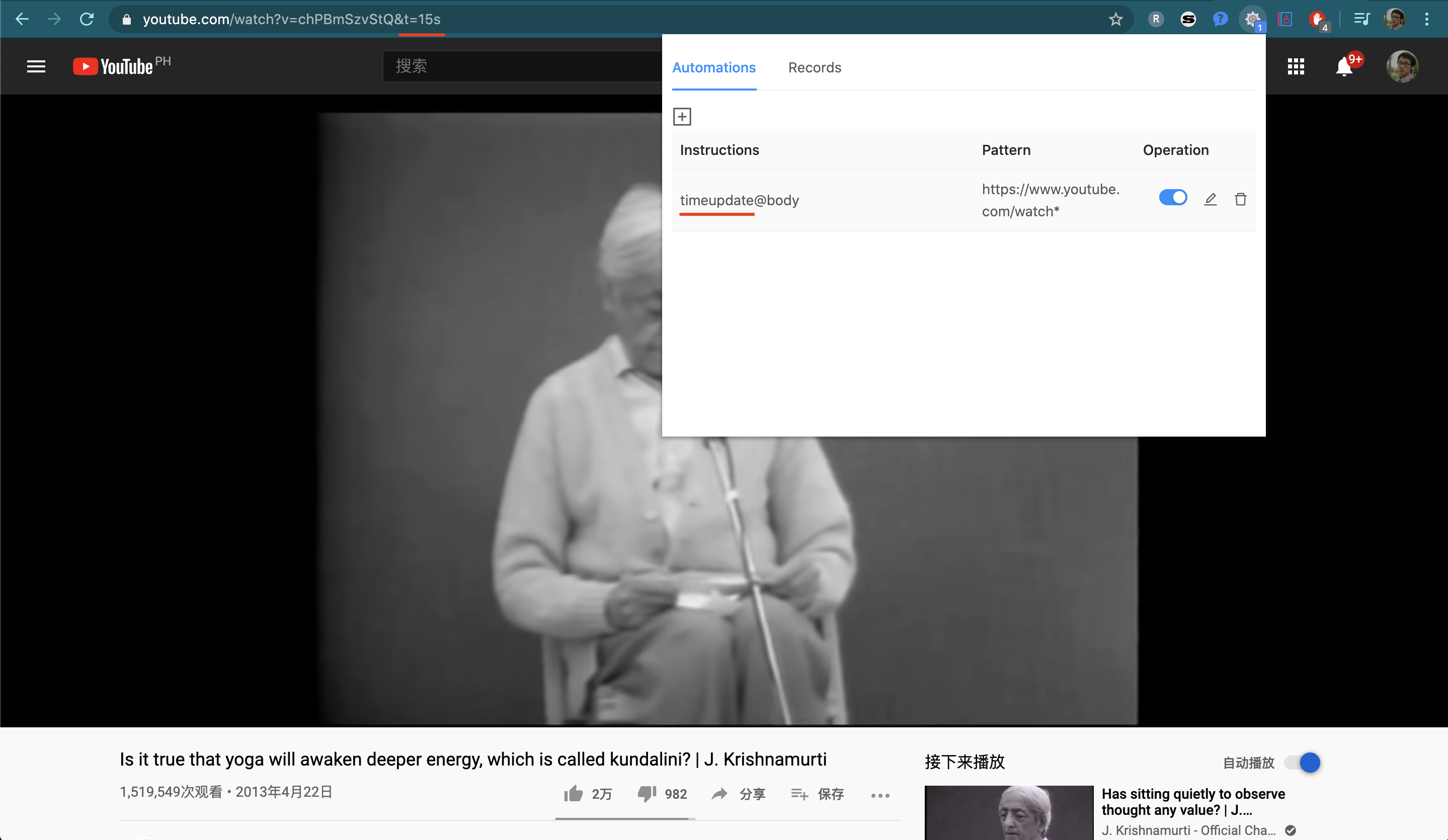Open the next recommended video thumbnail
Screen dimensions: 1448x840
tap(1008, 812)
